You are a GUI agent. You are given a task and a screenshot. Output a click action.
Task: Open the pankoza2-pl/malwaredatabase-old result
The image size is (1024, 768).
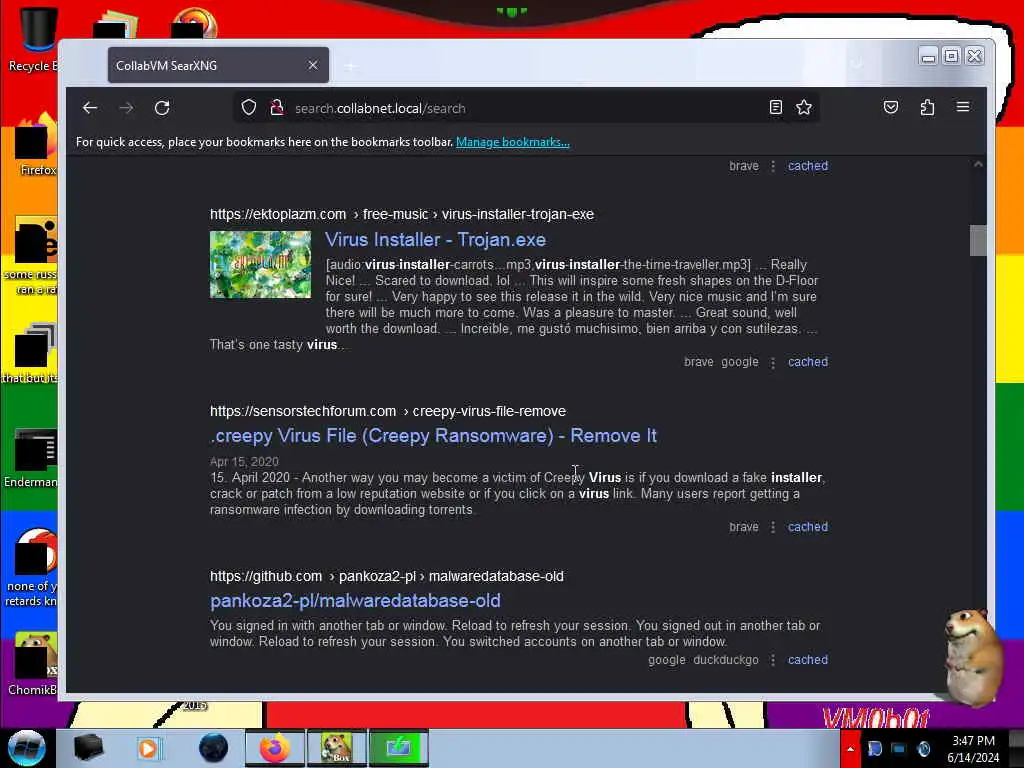pyautogui.click(x=355, y=601)
